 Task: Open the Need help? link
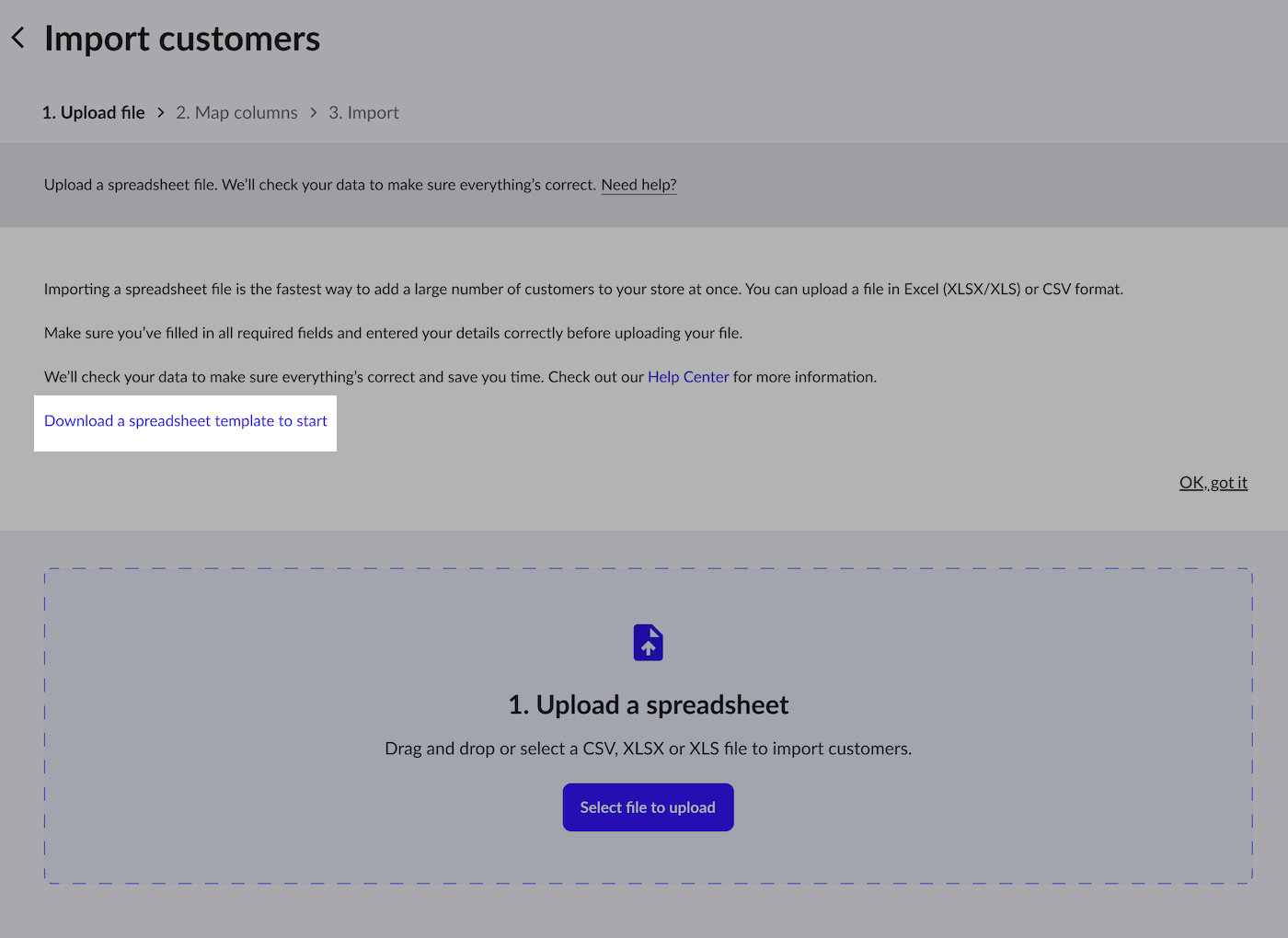tap(638, 185)
